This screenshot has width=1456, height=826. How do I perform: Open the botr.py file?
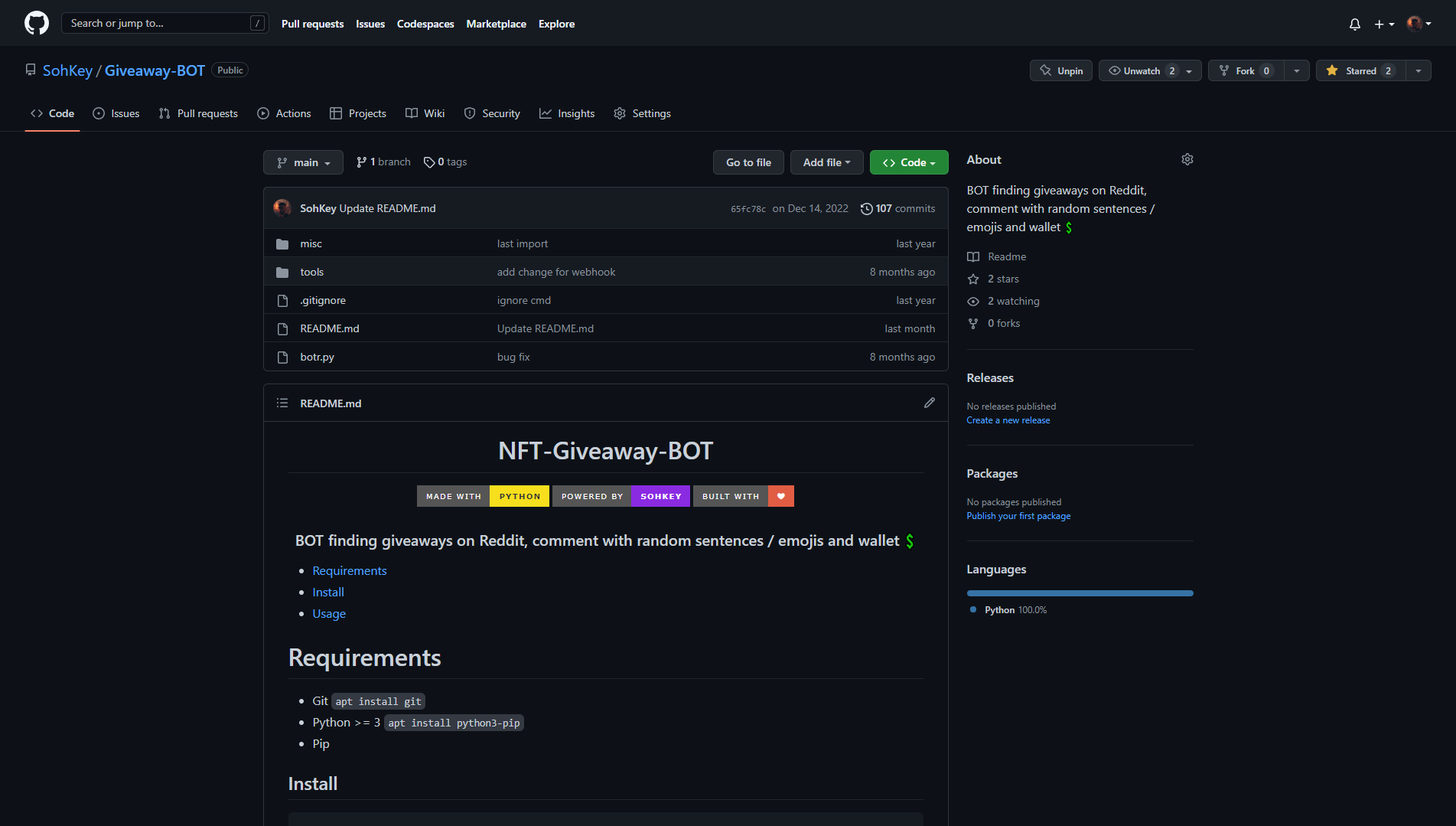pos(317,357)
